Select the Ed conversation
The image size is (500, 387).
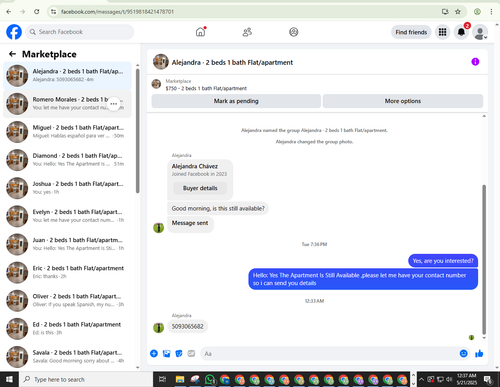[x=67, y=328]
